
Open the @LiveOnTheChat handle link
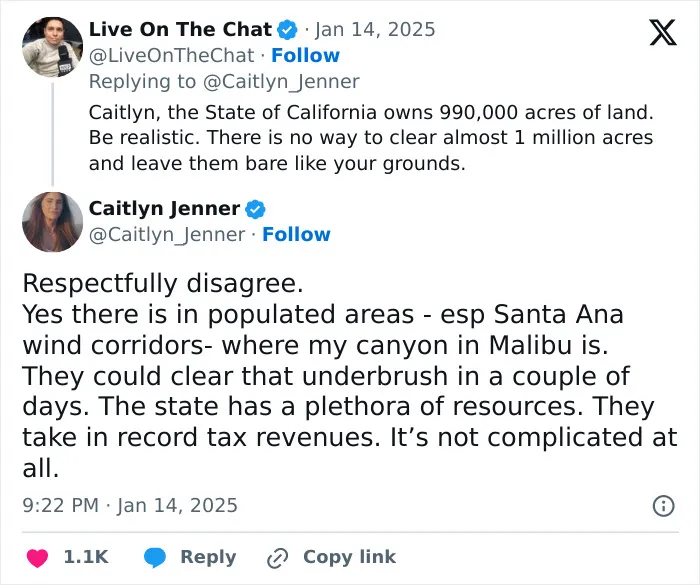coord(171,56)
